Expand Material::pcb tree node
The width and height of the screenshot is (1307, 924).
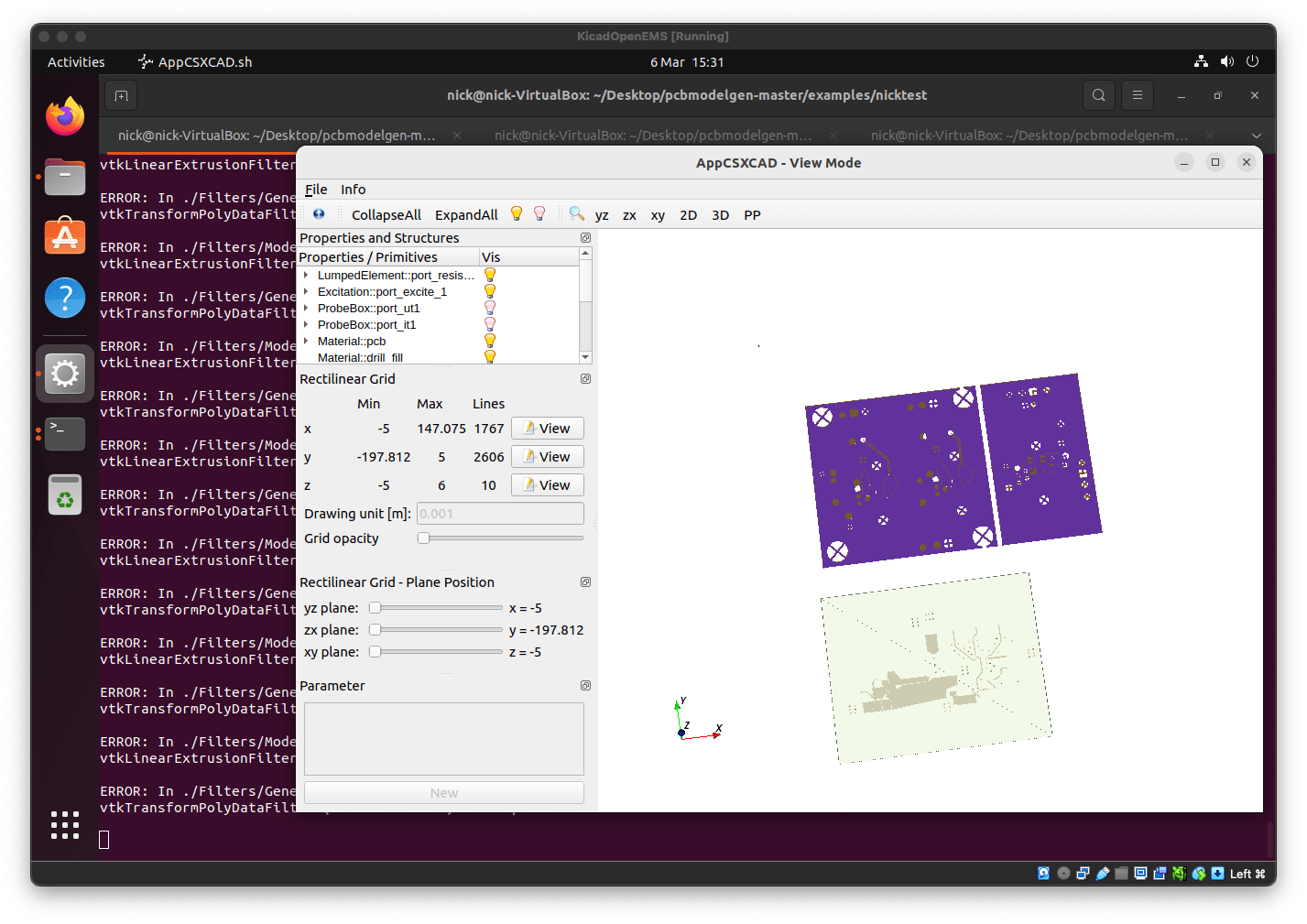306,341
